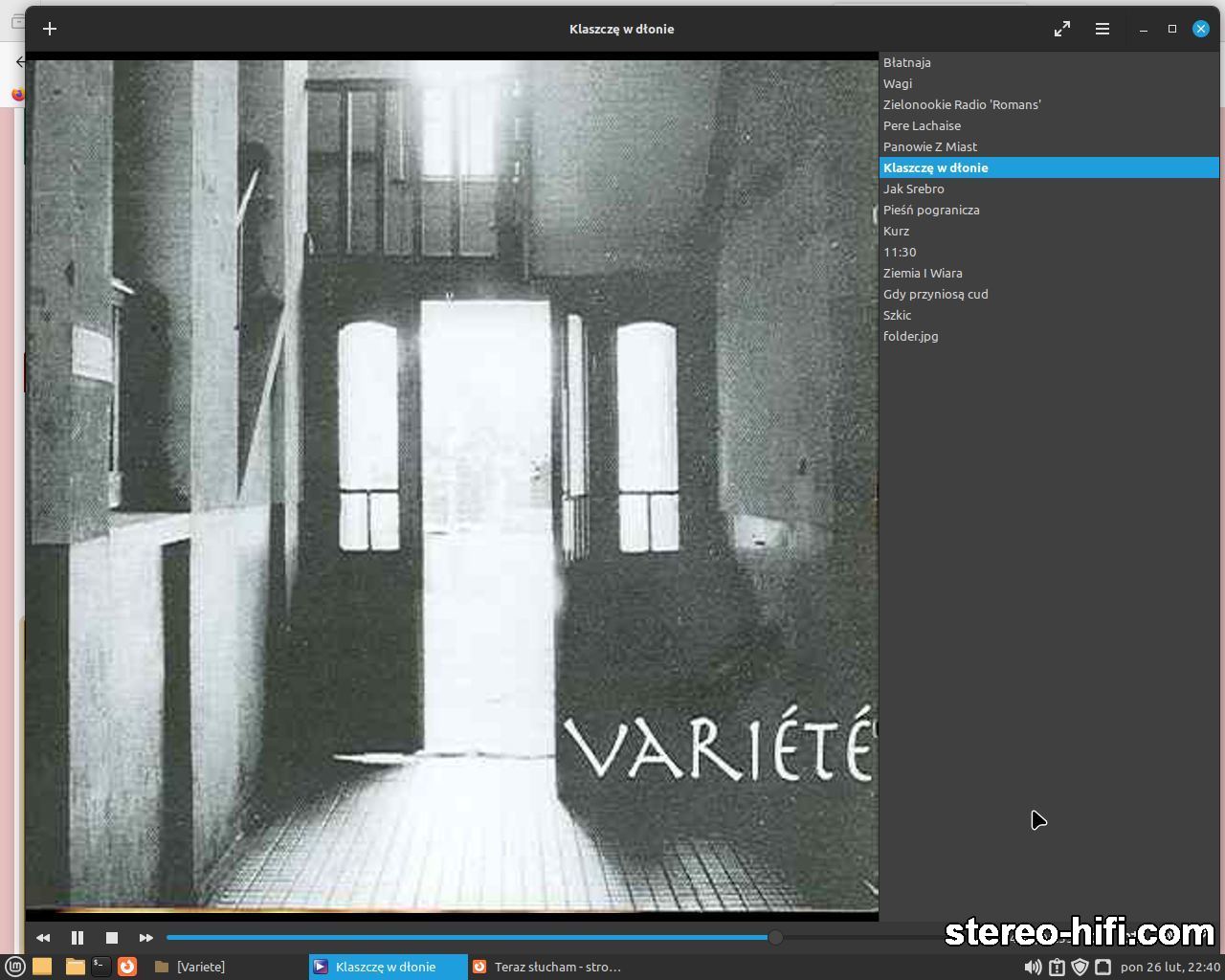The height and width of the screenshot is (980, 1225).
Task: Play 'Pere Lachaise' from playlist
Action: pos(1049,125)
